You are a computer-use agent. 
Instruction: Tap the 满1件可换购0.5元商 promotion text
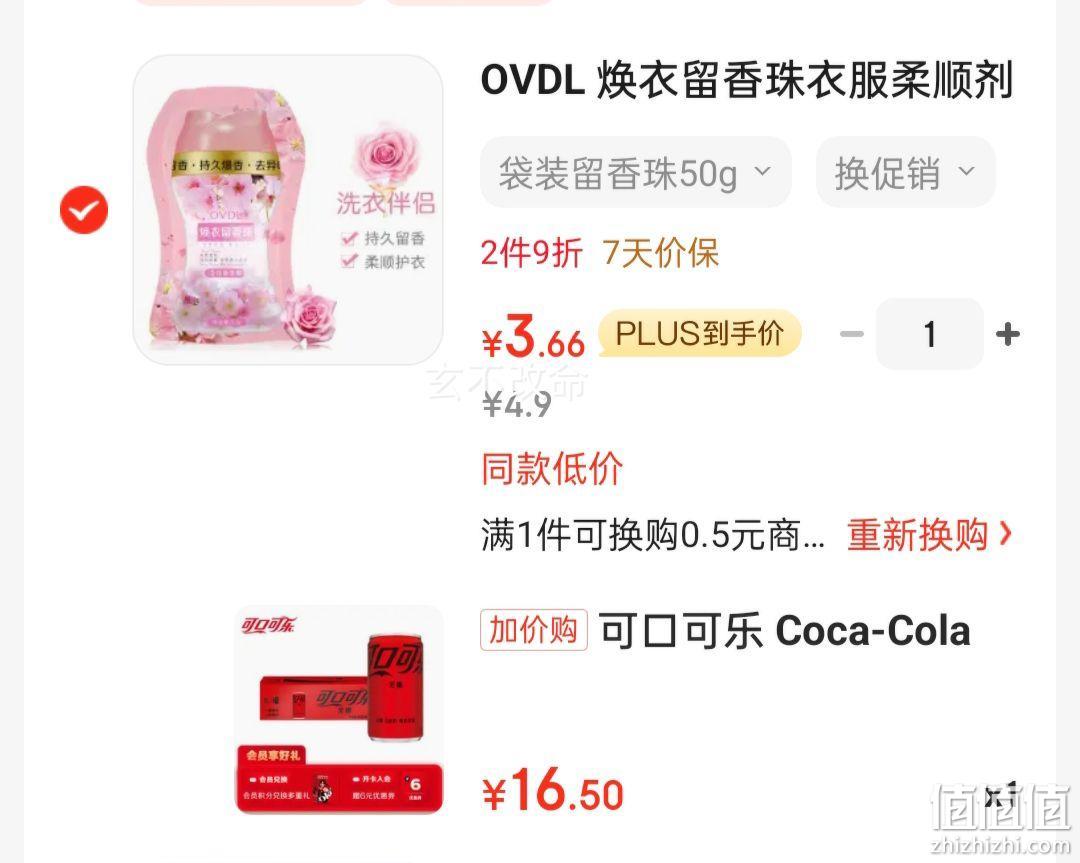pyautogui.click(x=652, y=535)
